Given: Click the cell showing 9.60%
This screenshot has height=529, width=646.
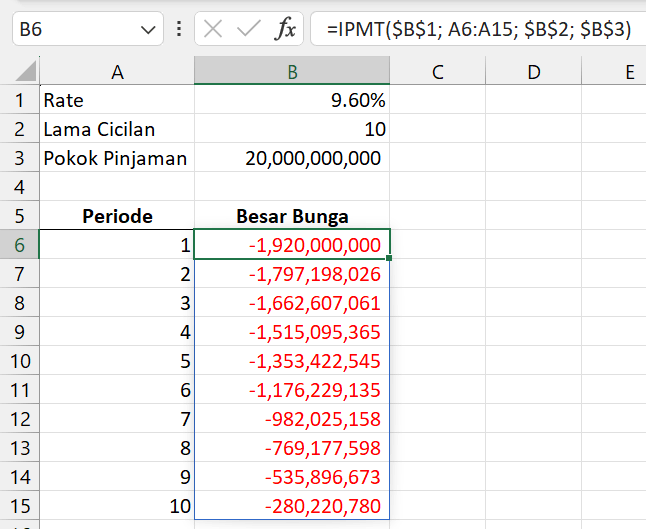Looking at the screenshot, I should (292, 100).
